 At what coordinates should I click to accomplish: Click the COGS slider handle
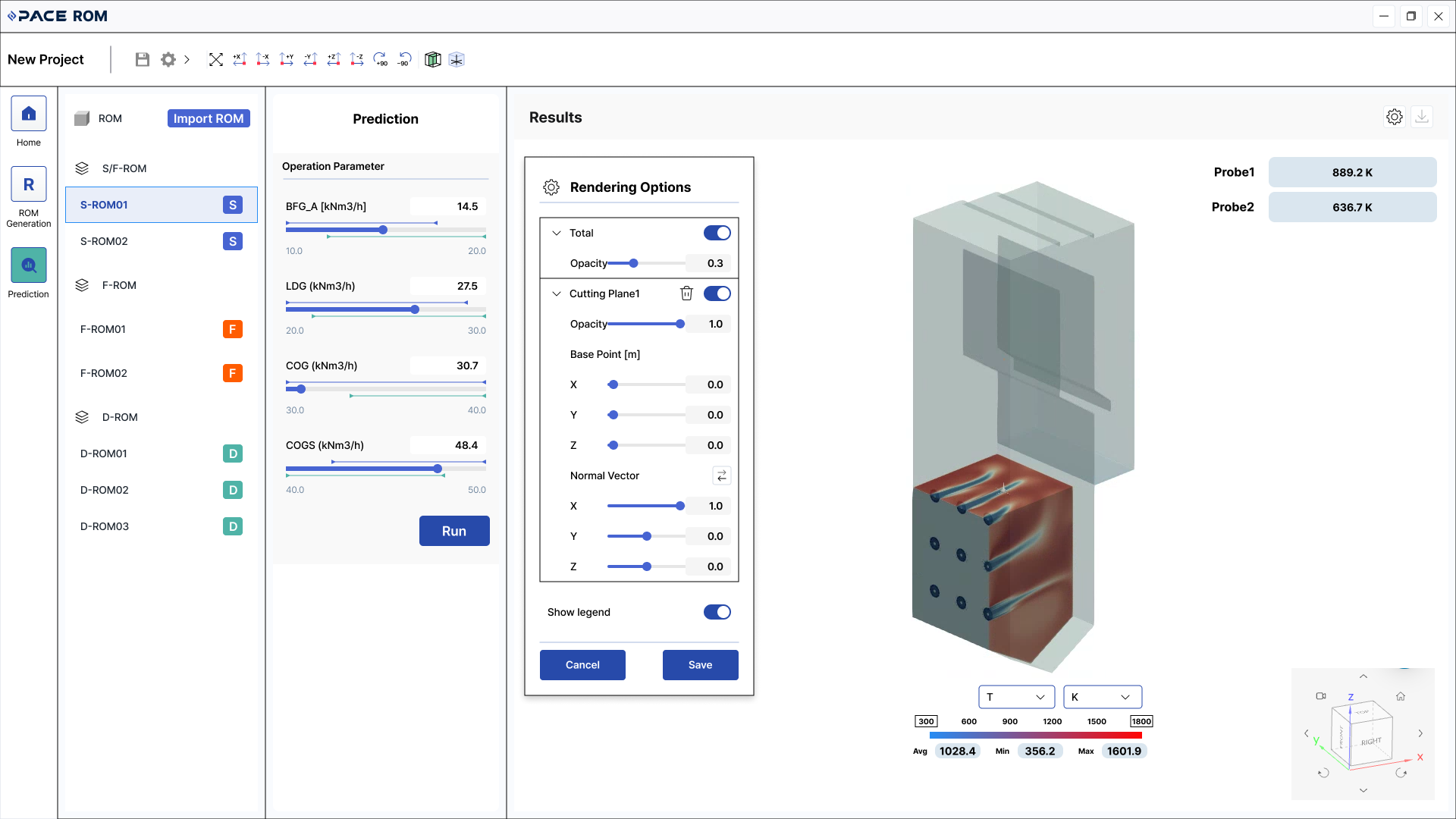coord(438,469)
